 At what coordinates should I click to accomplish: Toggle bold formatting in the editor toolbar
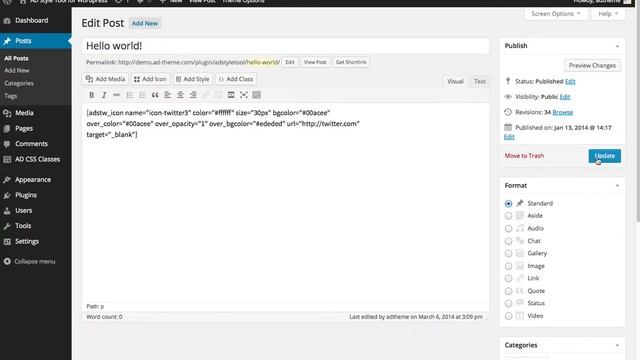pyautogui.click(x=91, y=95)
